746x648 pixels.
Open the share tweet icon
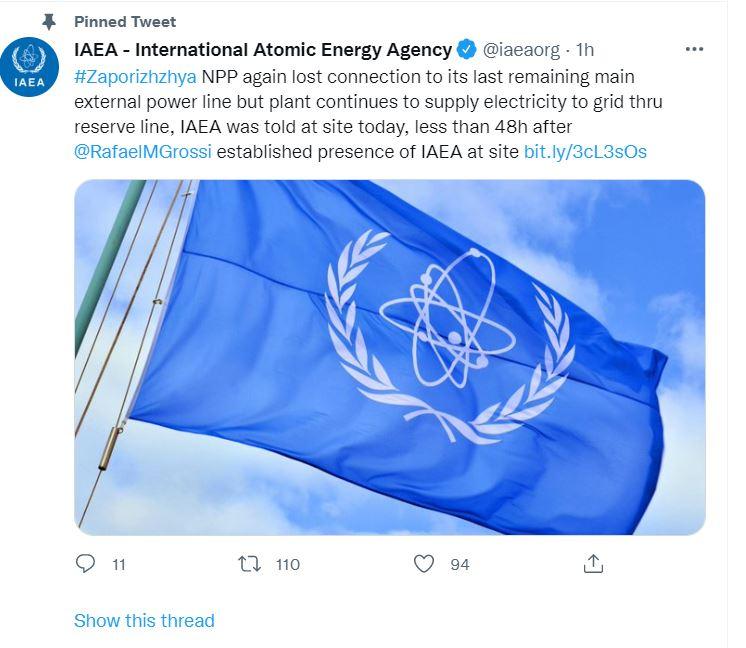(x=593, y=564)
